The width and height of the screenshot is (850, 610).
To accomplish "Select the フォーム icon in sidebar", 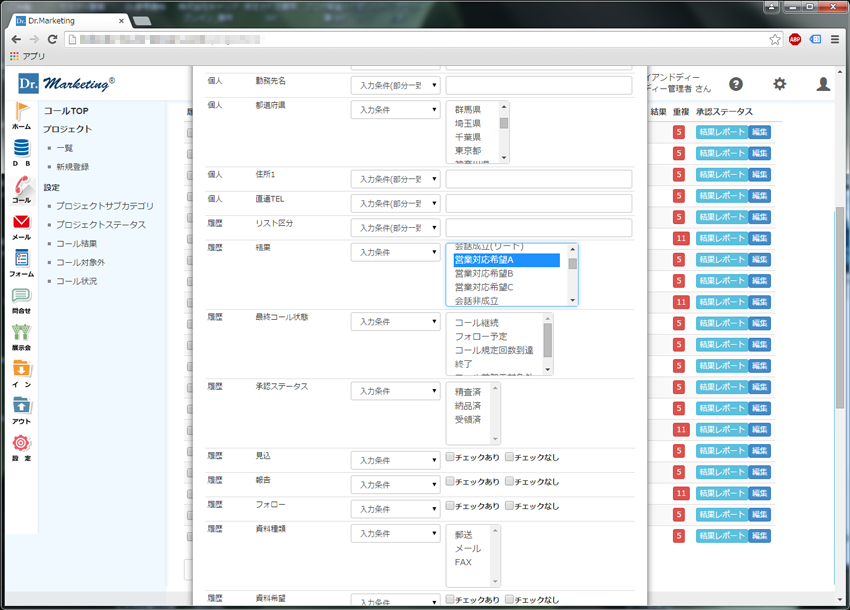I will (21, 262).
